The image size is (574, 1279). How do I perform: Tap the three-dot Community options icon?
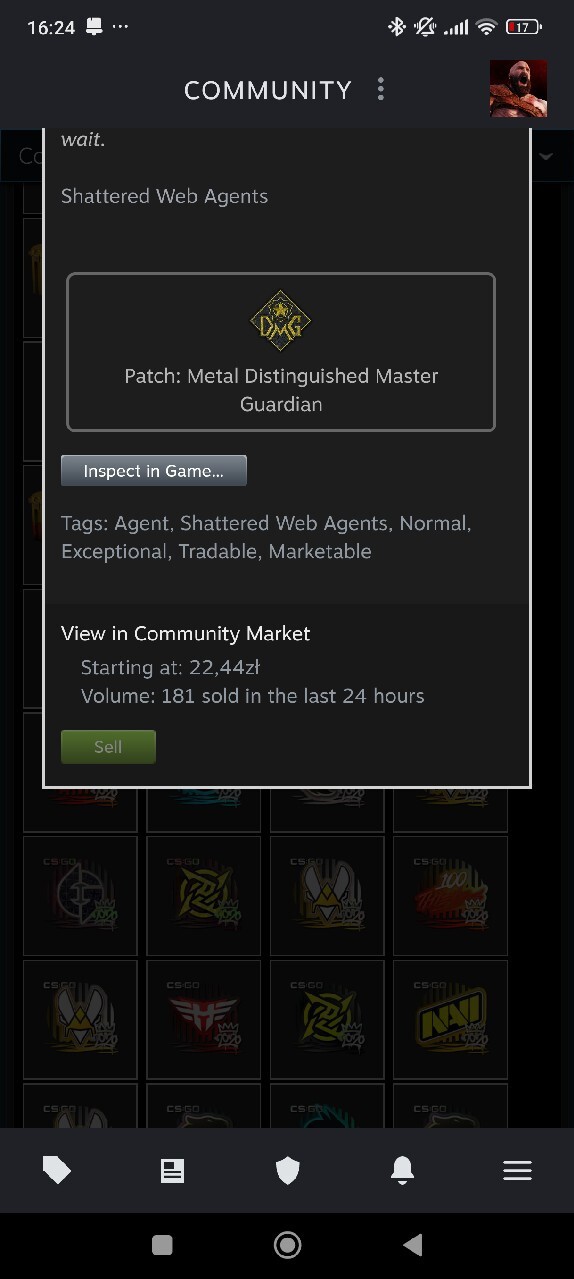click(x=381, y=89)
